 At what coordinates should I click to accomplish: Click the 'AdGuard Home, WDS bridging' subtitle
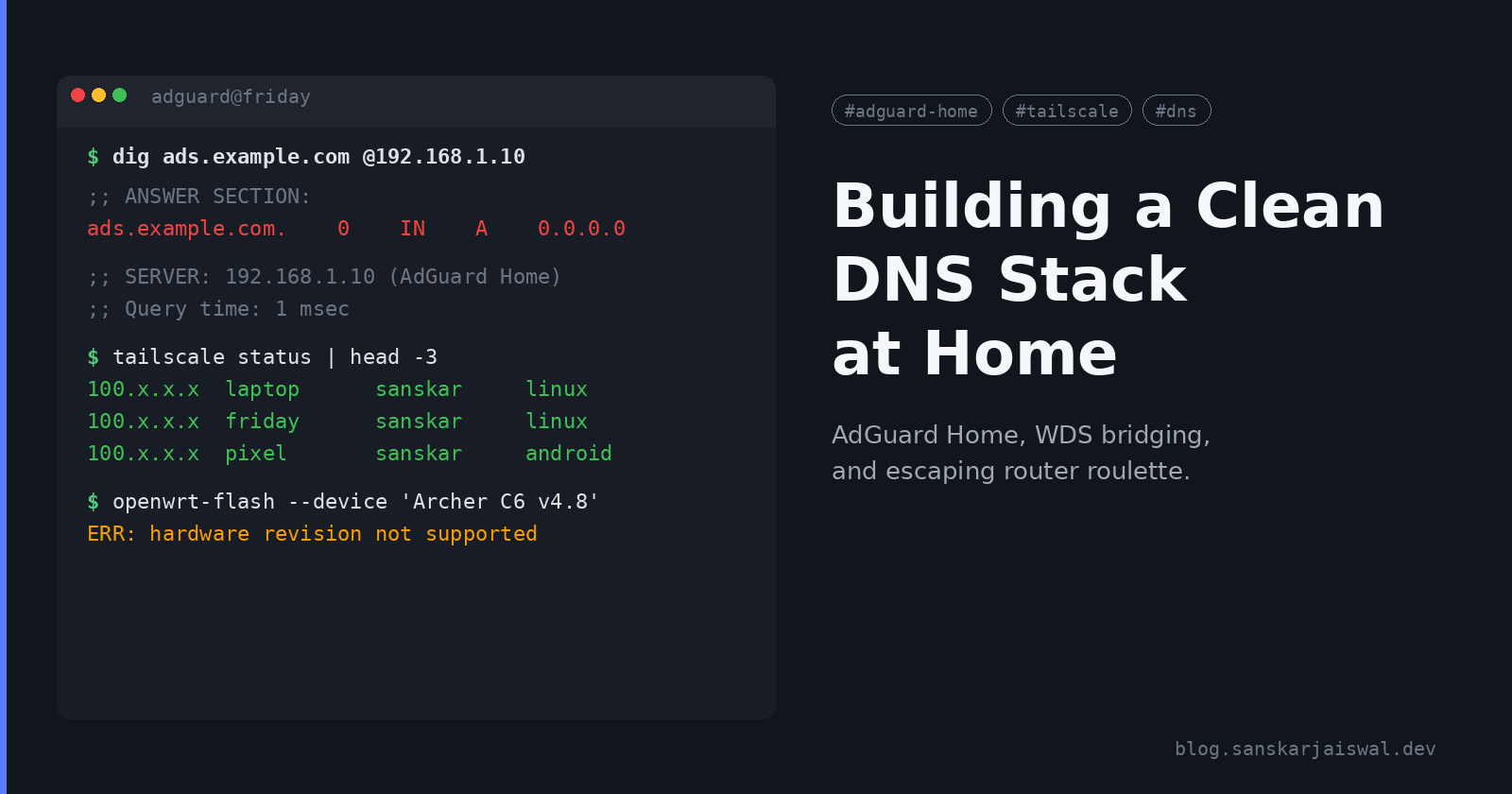[1021, 435]
